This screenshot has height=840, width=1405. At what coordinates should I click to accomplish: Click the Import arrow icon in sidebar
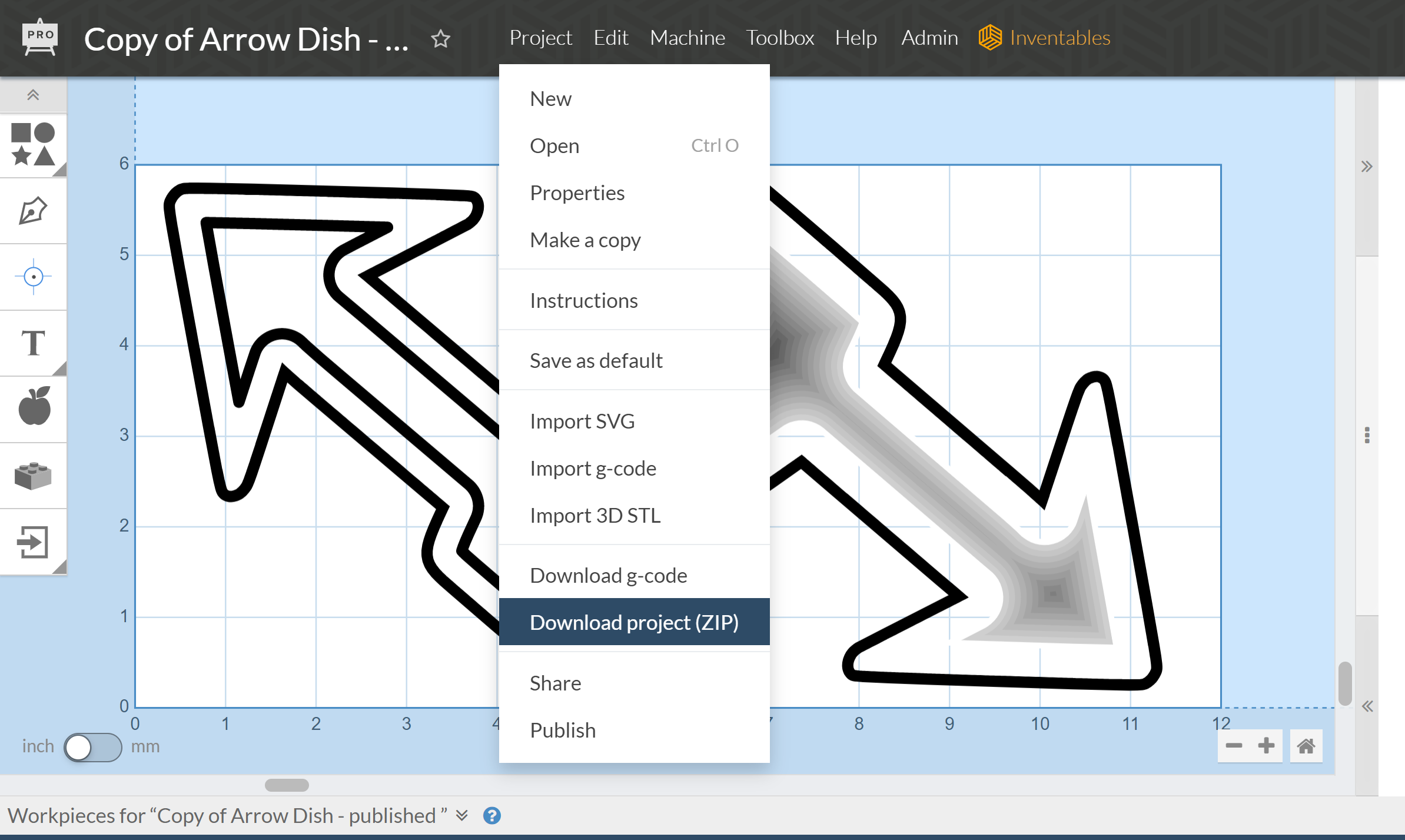(x=33, y=542)
